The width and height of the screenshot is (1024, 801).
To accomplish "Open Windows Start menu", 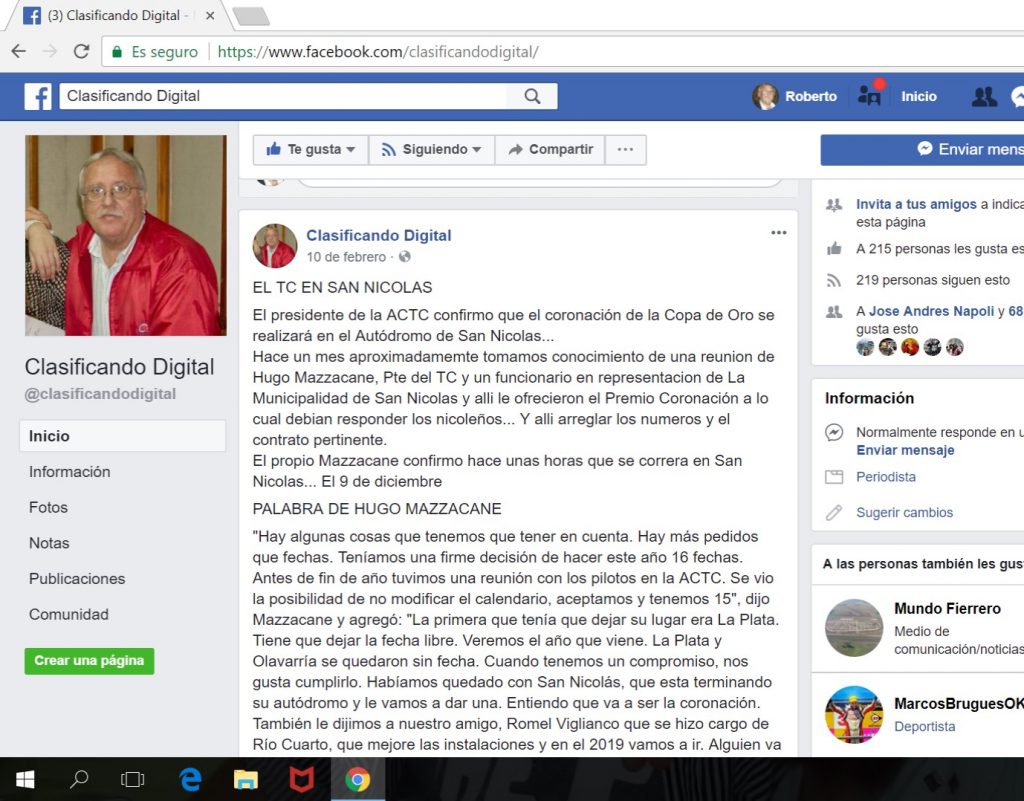I will pos(25,779).
